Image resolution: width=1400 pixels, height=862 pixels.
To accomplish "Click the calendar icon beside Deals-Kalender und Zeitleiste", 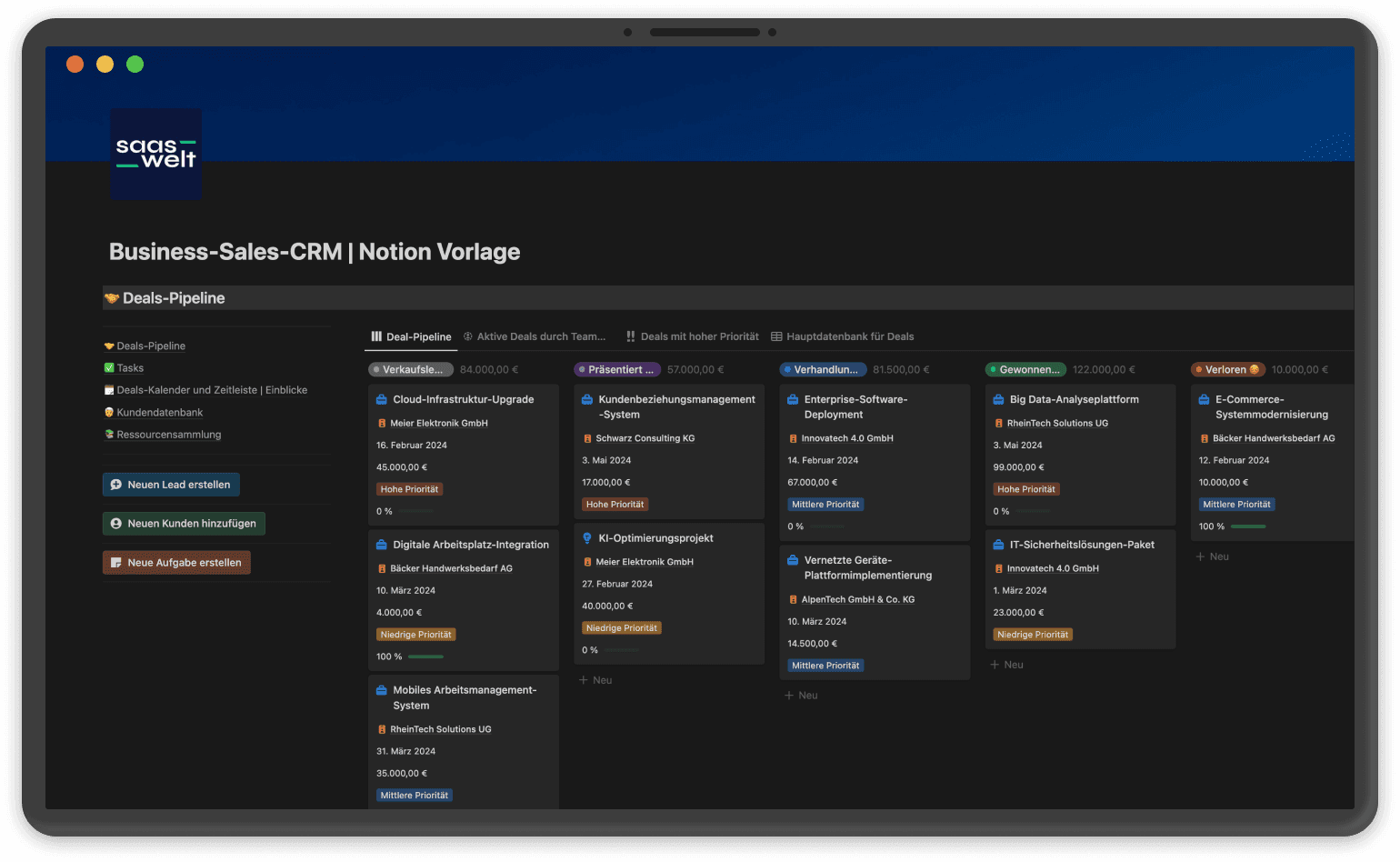I will click(x=109, y=389).
